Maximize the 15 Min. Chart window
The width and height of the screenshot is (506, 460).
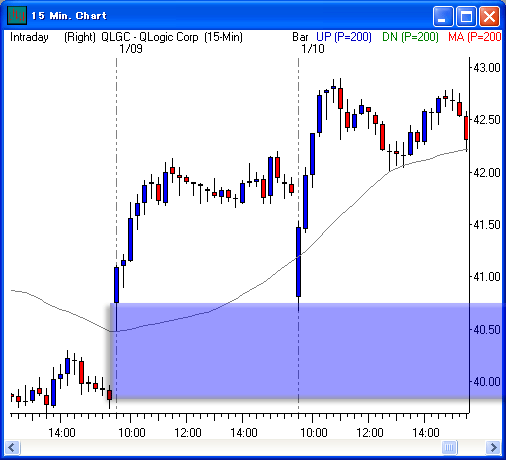pyautogui.click(x=466, y=16)
